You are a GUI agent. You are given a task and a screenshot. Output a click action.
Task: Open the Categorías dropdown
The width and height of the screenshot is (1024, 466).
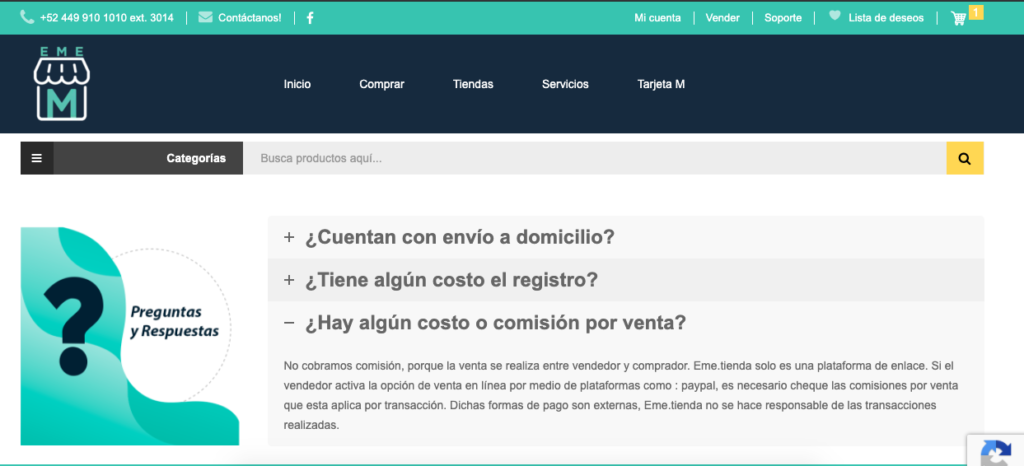click(195, 158)
